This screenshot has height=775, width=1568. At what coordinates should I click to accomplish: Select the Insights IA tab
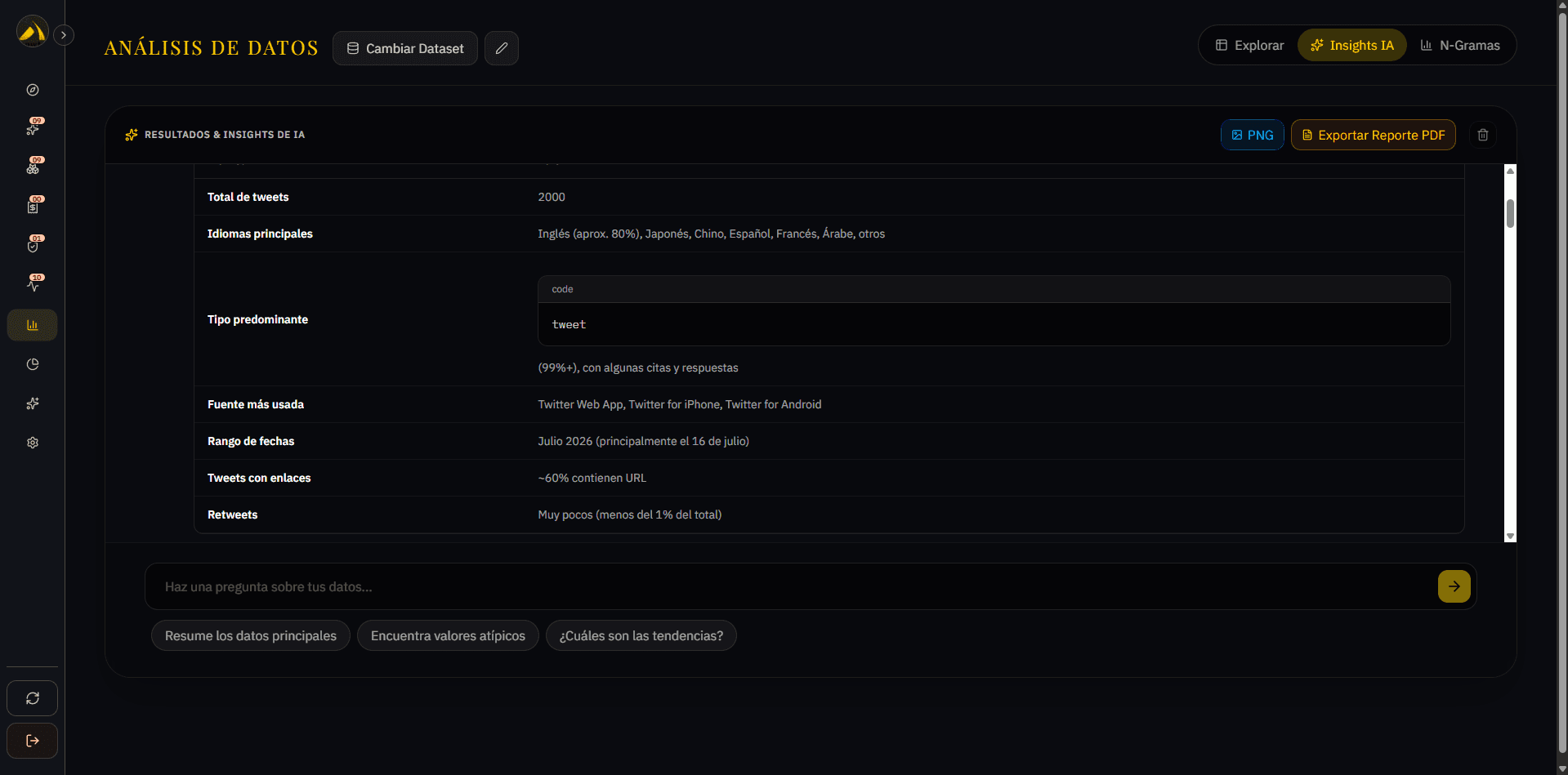coord(1352,45)
